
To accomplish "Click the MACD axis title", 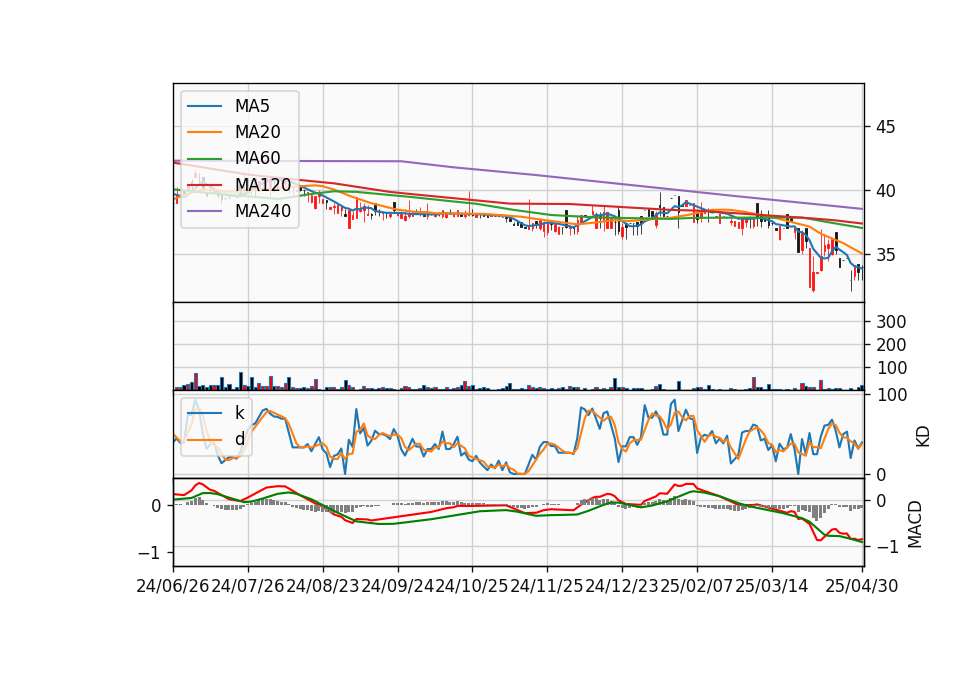I will pos(915,524).
